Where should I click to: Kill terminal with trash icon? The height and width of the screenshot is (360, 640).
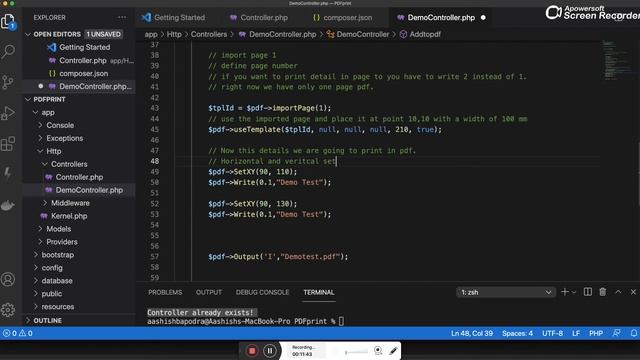pos(603,292)
